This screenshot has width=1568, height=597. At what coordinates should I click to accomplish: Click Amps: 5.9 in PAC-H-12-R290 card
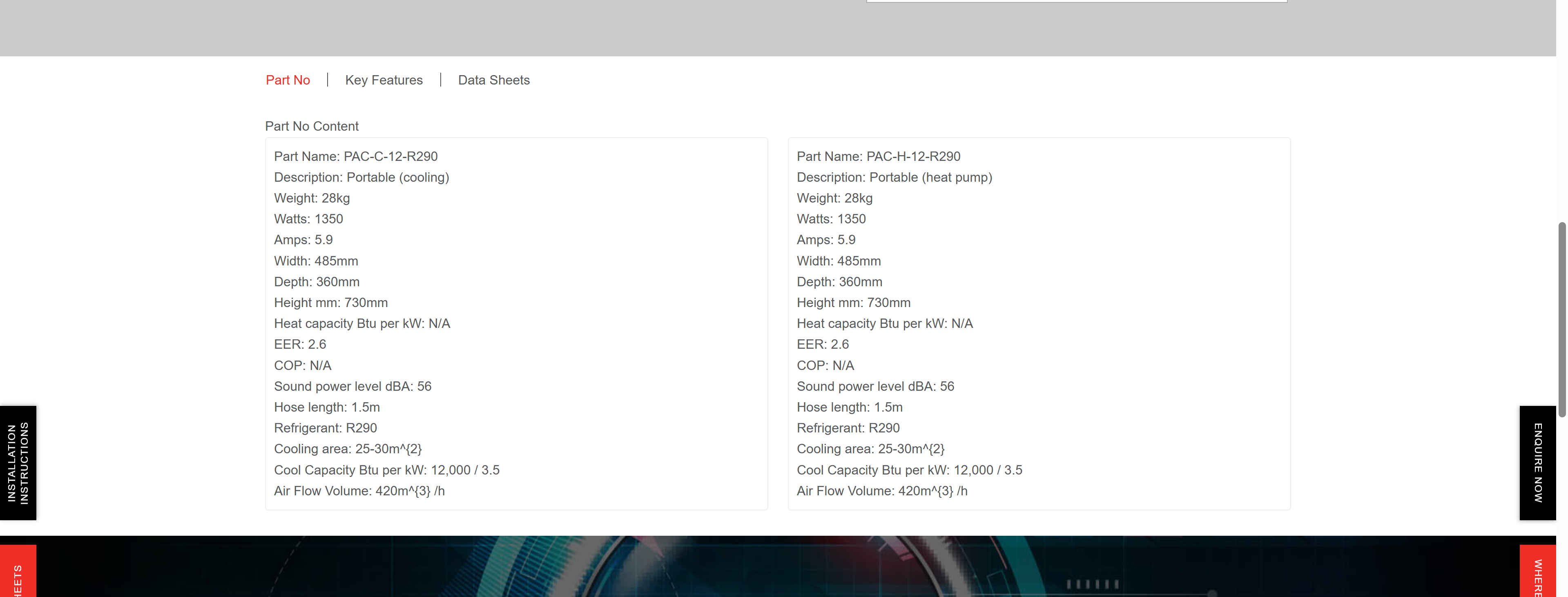click(x=826, y=240)
